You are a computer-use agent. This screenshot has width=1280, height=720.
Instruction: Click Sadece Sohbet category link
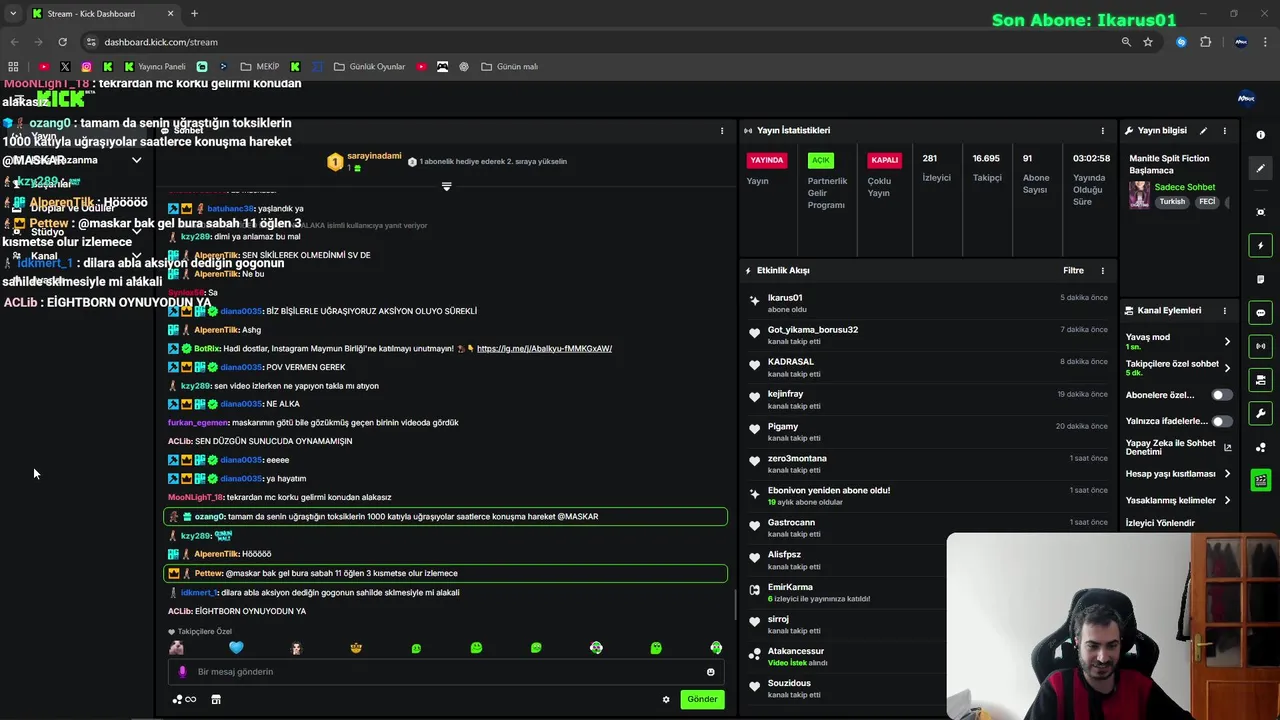coord(1185,187)
